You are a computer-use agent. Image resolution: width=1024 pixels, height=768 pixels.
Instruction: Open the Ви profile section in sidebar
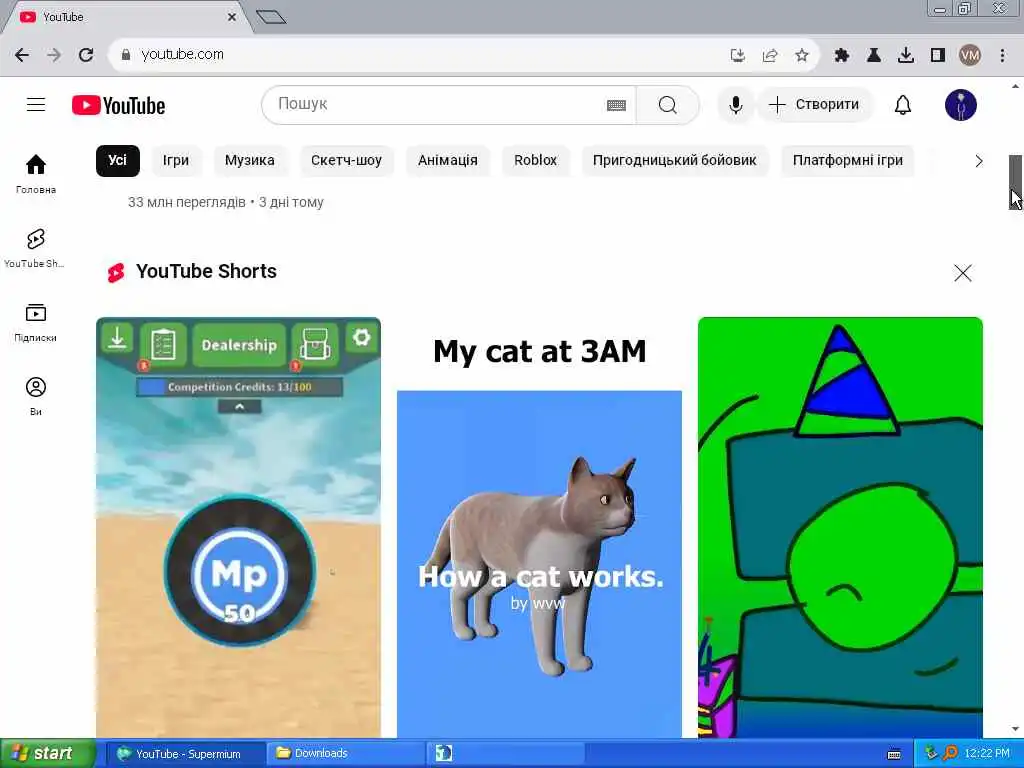click(x=36, y=396)
